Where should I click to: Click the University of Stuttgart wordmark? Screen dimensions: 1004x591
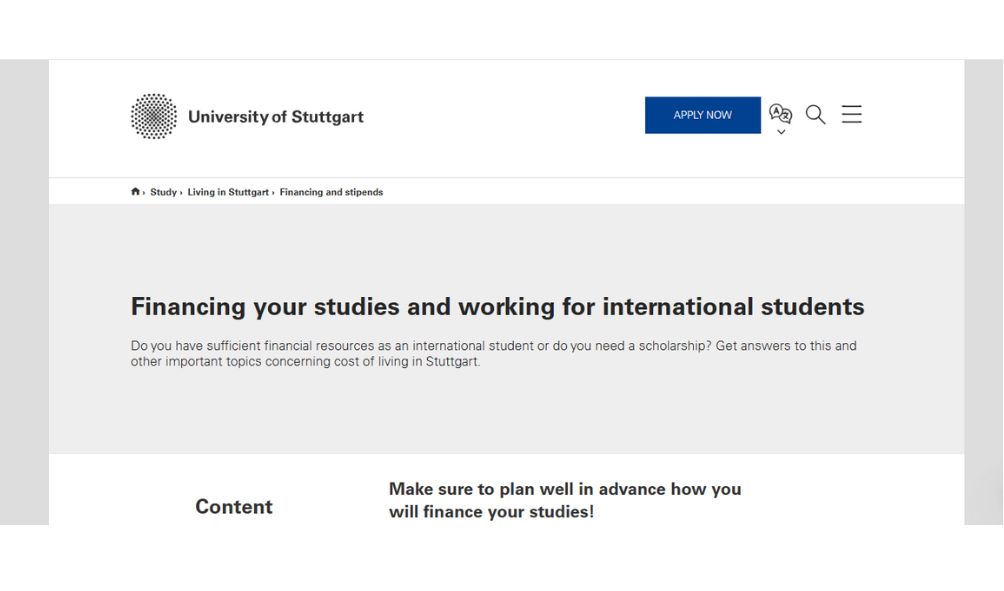pyautogui.click(x=275, y=117)
